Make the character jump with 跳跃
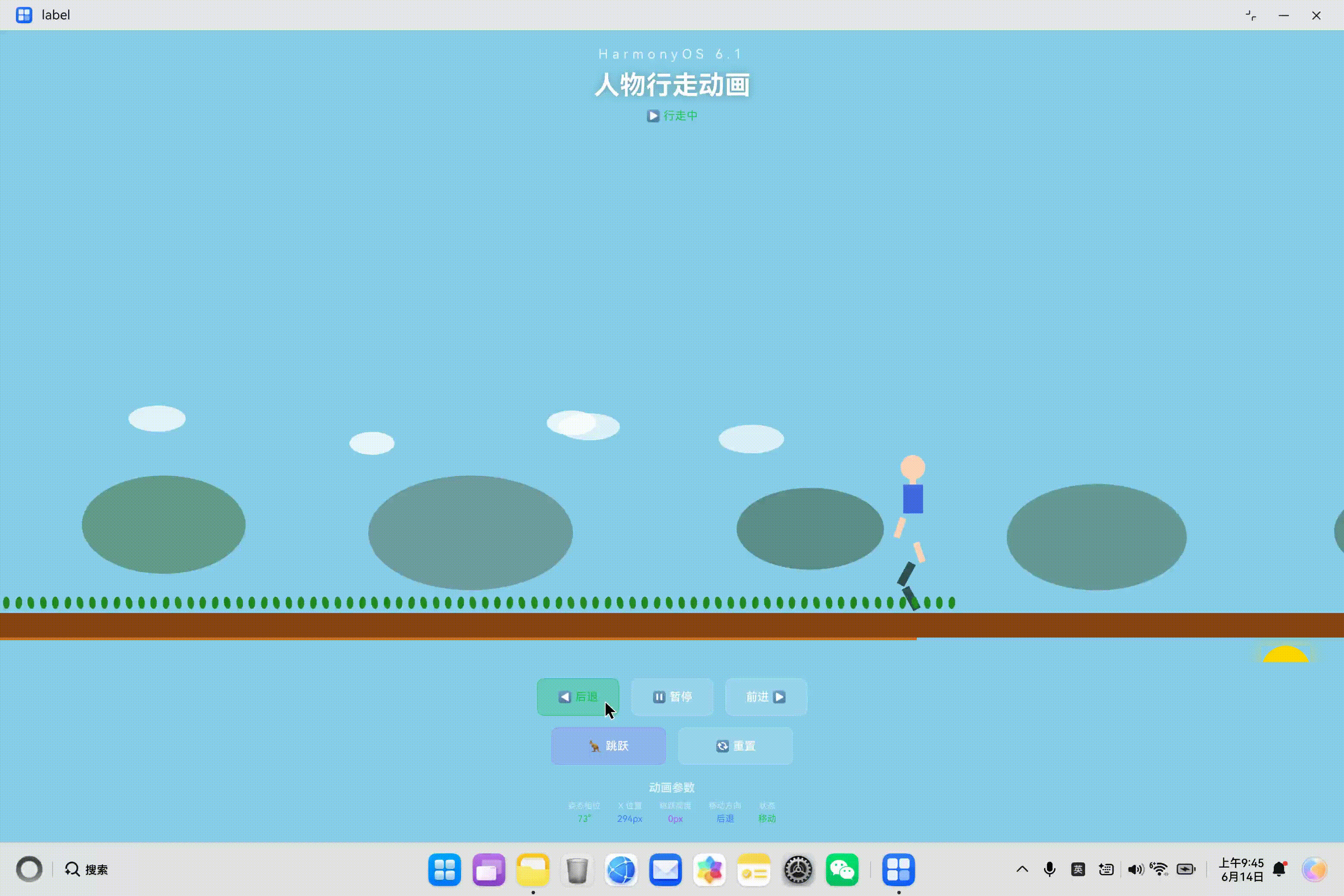 [x=609, y=746]
